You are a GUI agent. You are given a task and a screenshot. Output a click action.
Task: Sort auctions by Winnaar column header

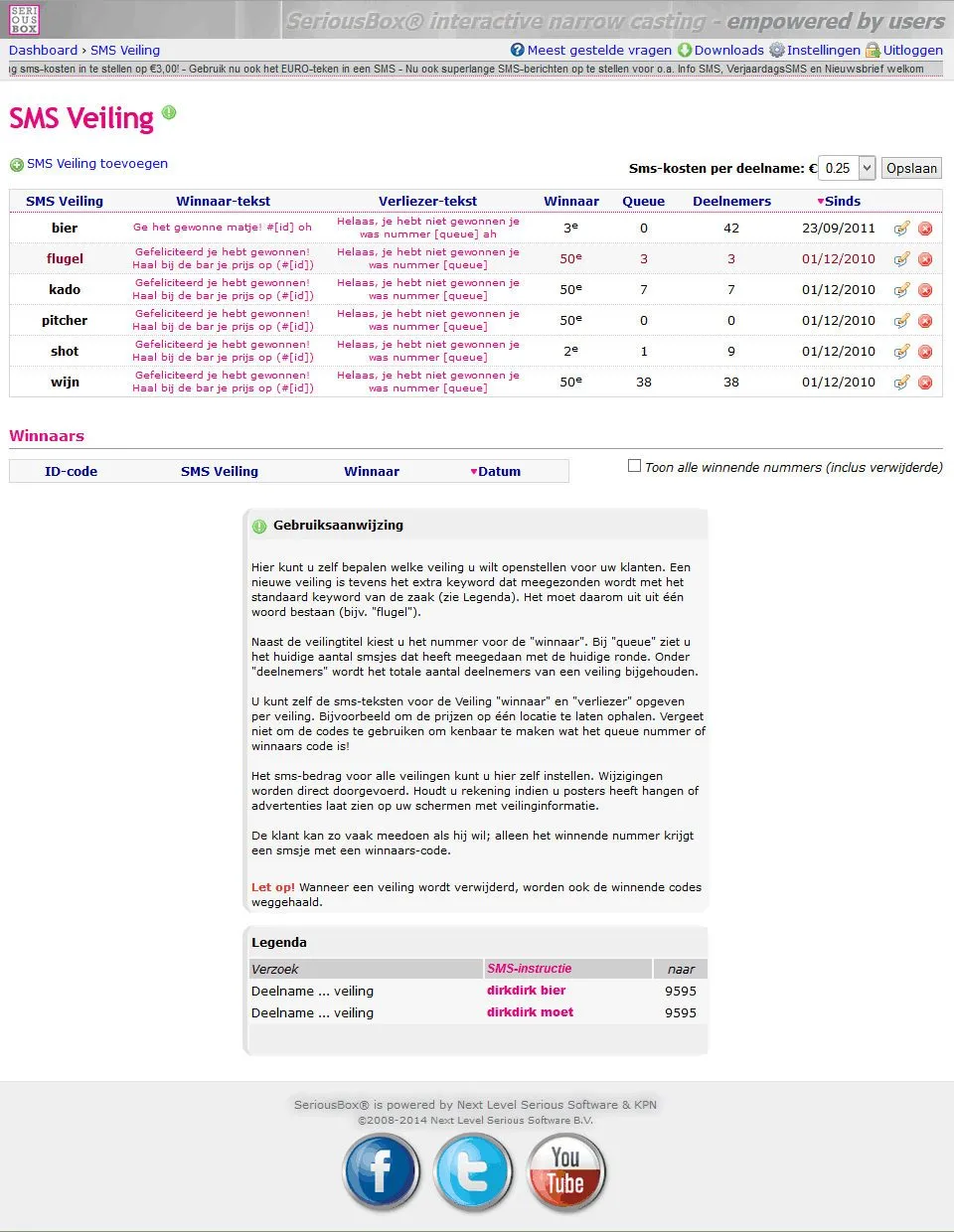click(571, 201)
